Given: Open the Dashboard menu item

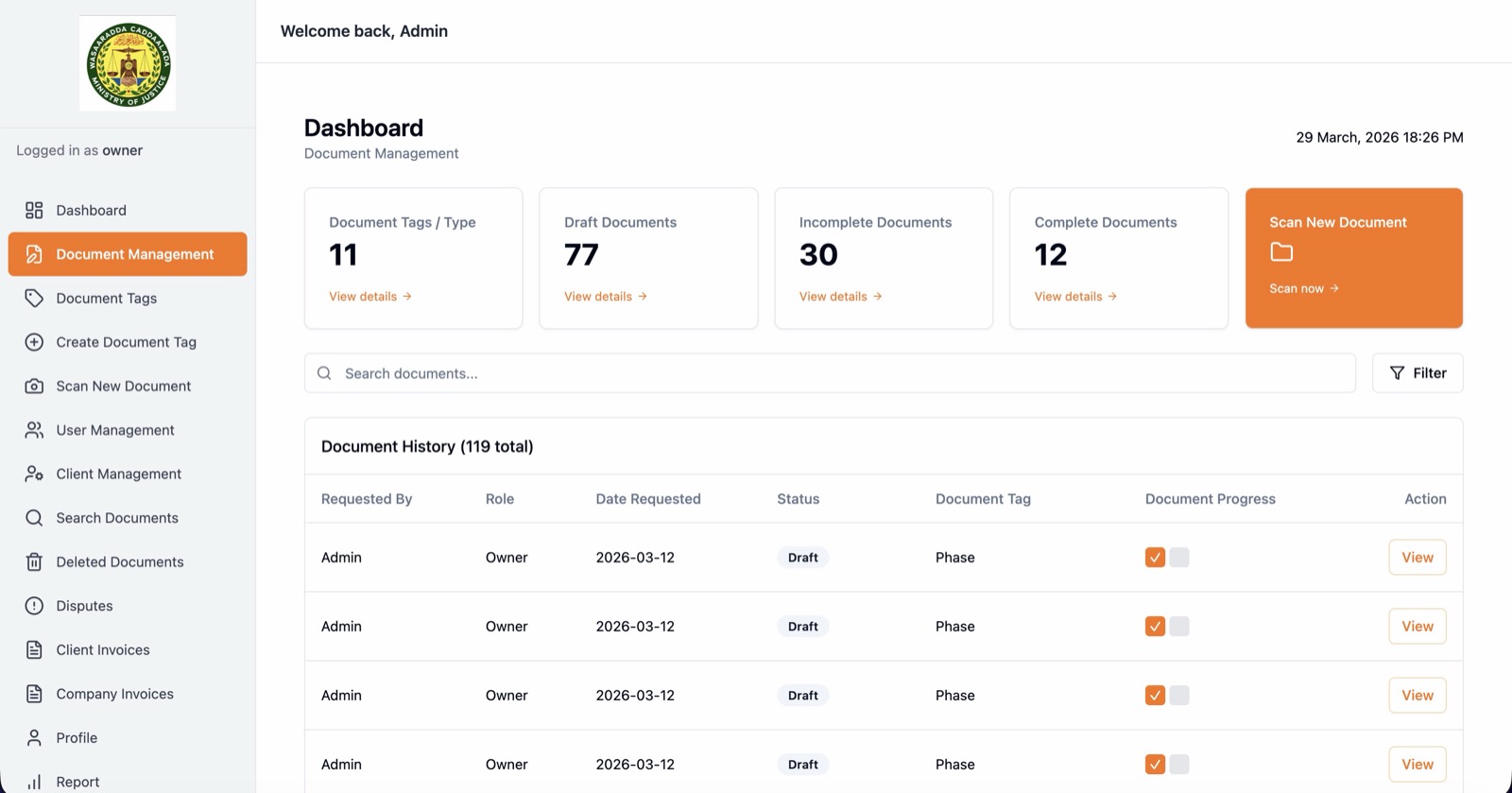Looking at the screenshot, I should tap(128, 210).
